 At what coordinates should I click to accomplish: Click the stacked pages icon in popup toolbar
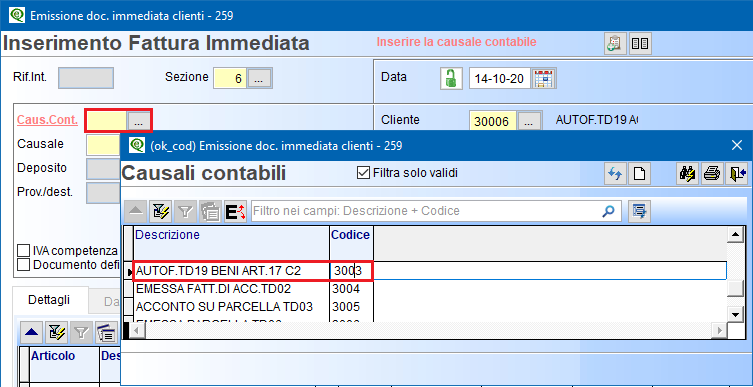pyautogui.click(x=210, y=211)
